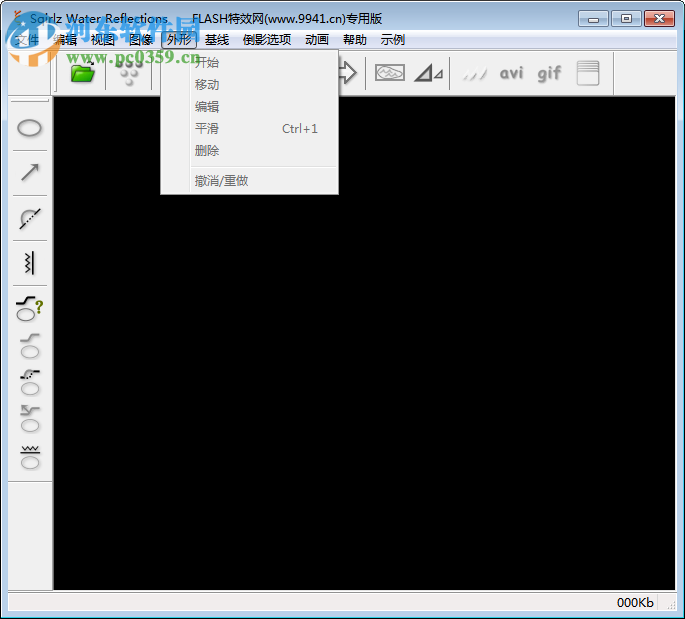The image size is (685, 619).
Task: Open the 示例 menu
Action: click(x=392, y=40)
